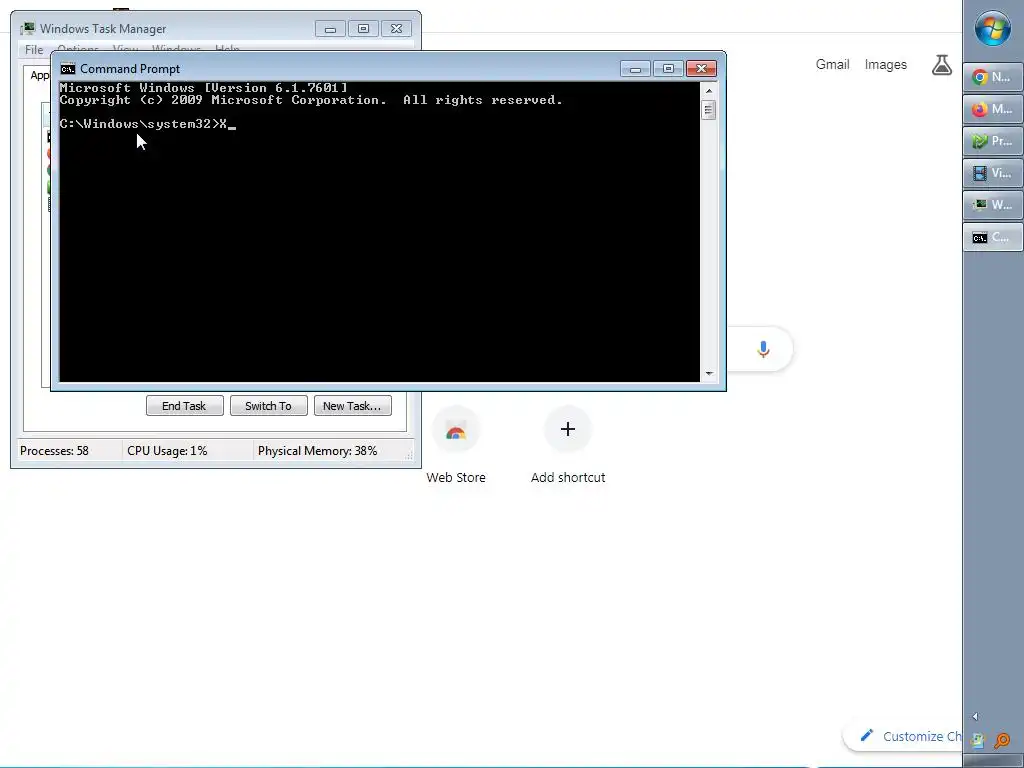Click the Task Manager title bar icon
This screenshot has width=1024, height=768.
pos(27,29)
